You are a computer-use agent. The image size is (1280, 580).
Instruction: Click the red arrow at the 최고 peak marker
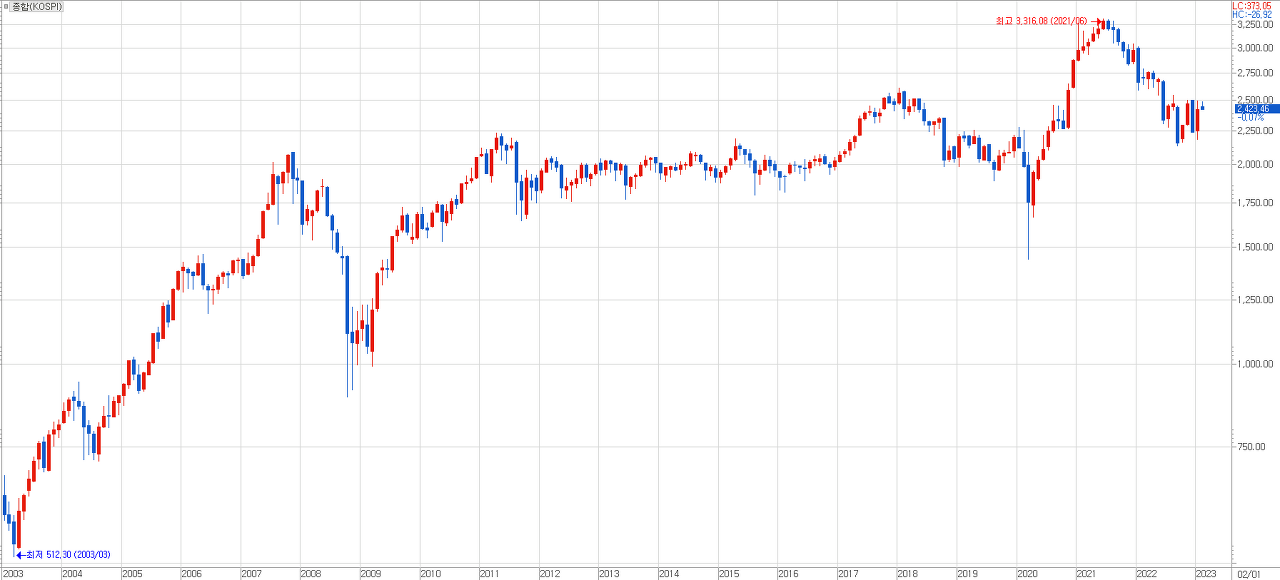pos(1096,21)
